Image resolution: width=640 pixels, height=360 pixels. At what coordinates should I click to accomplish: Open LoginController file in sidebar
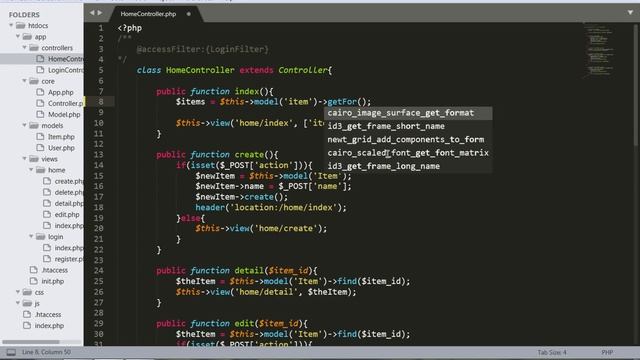click(x=65, y=70)
